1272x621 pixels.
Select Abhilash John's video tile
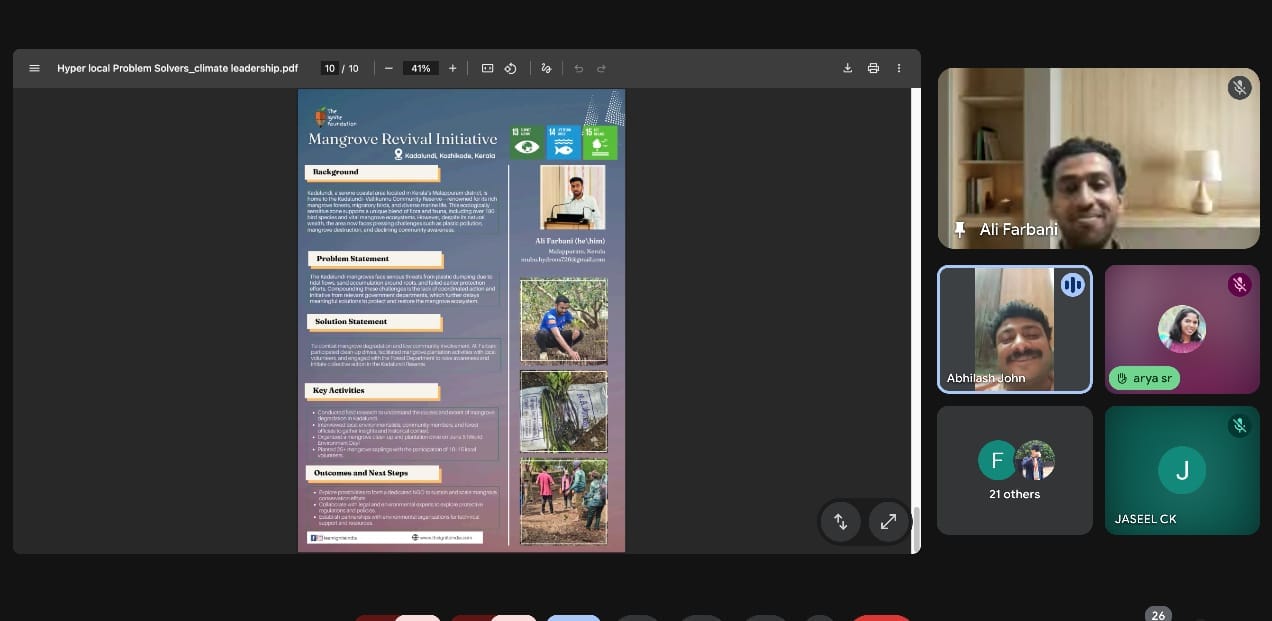(x=1014, y=330)
